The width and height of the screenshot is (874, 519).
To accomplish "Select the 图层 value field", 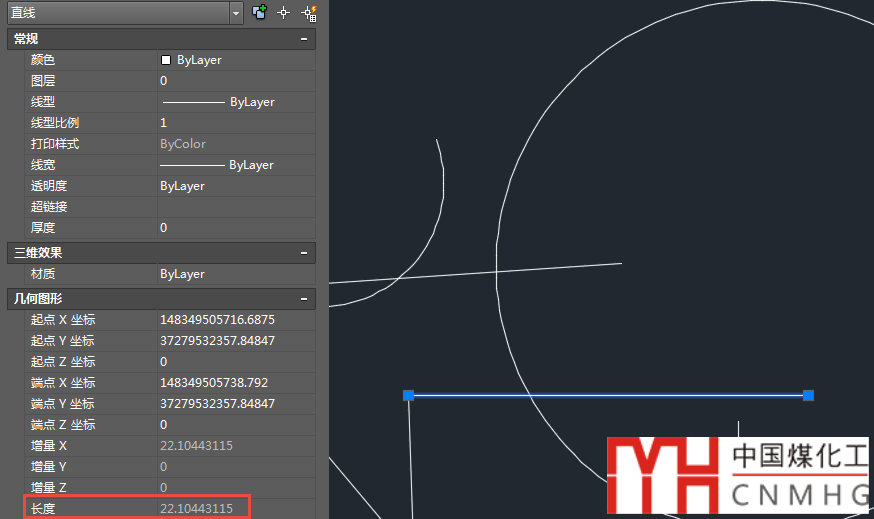I will [235, 81].
